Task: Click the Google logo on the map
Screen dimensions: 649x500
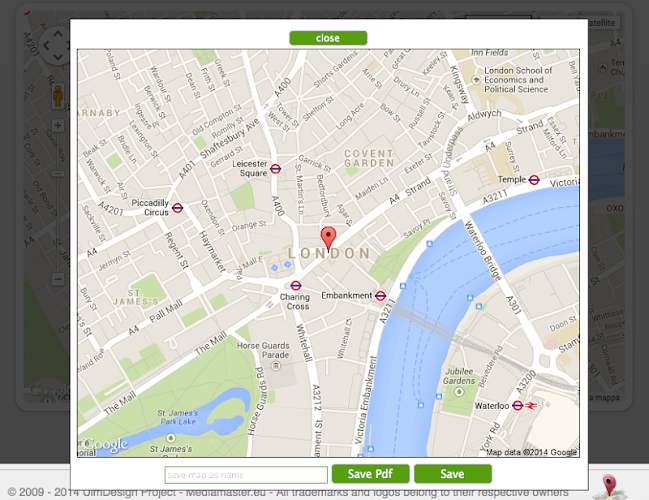Action: (104, 445)
